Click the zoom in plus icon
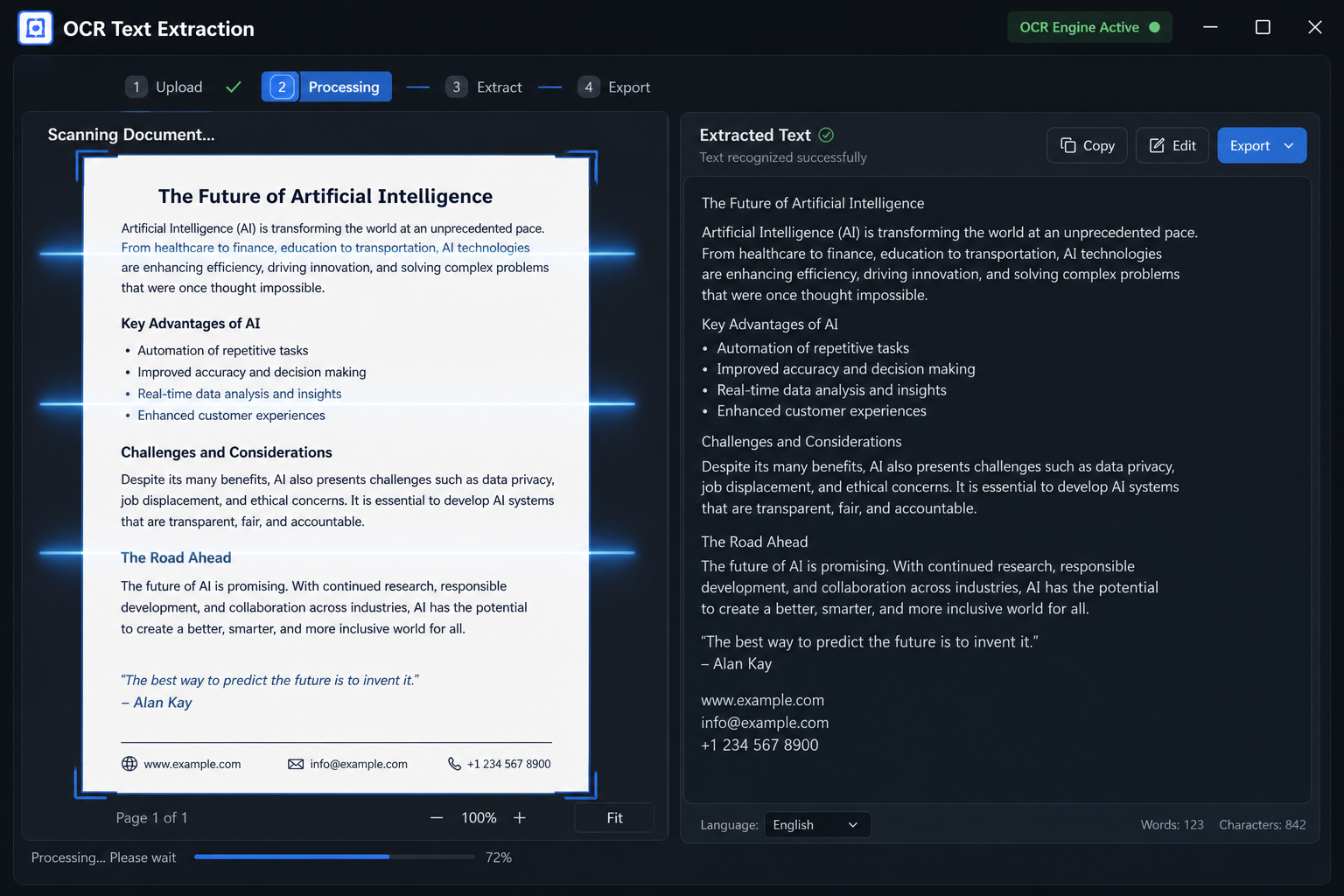 pos(520,817)
